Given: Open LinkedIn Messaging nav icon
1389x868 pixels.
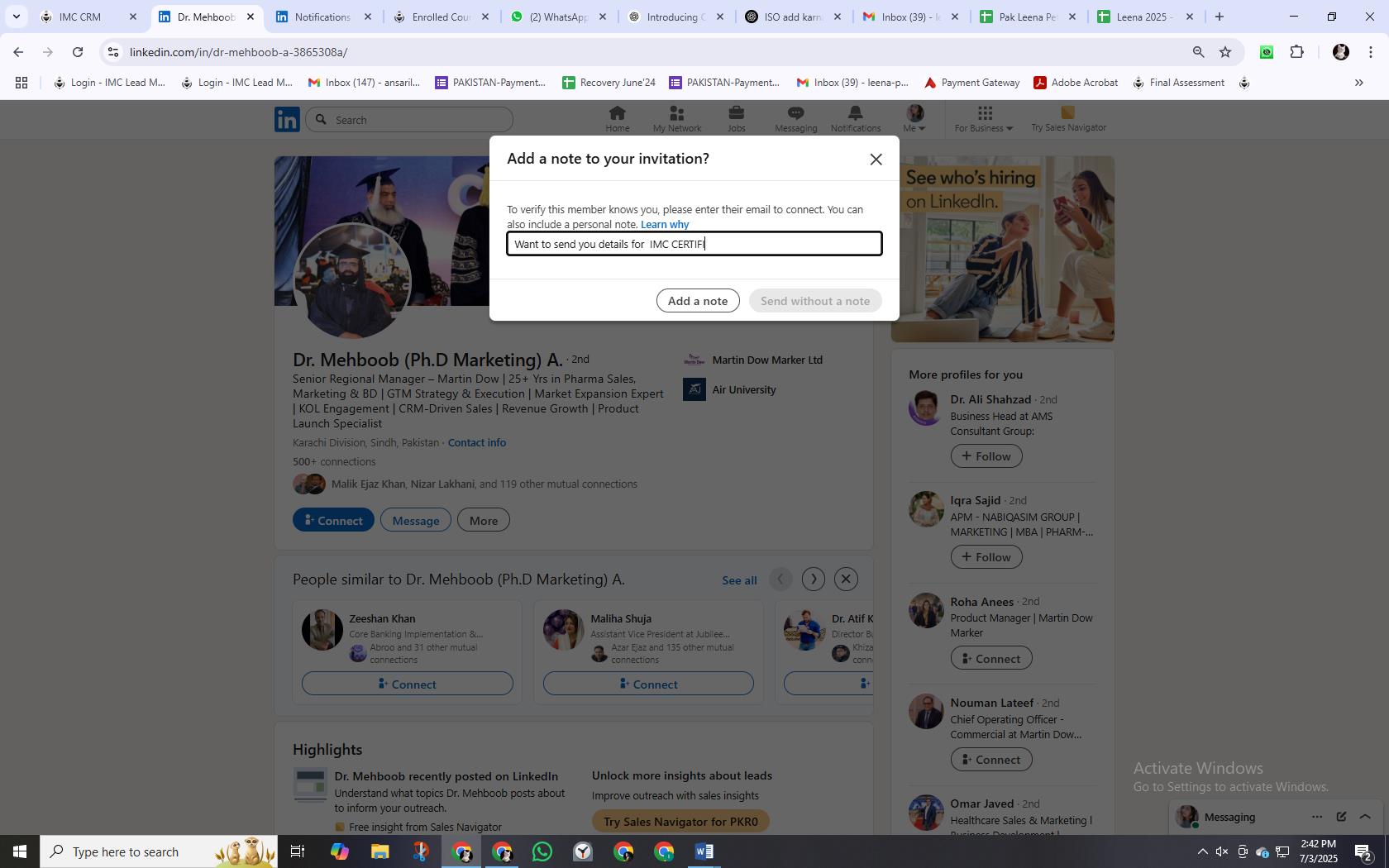Looking at the screenshot, I should point(795,119).
